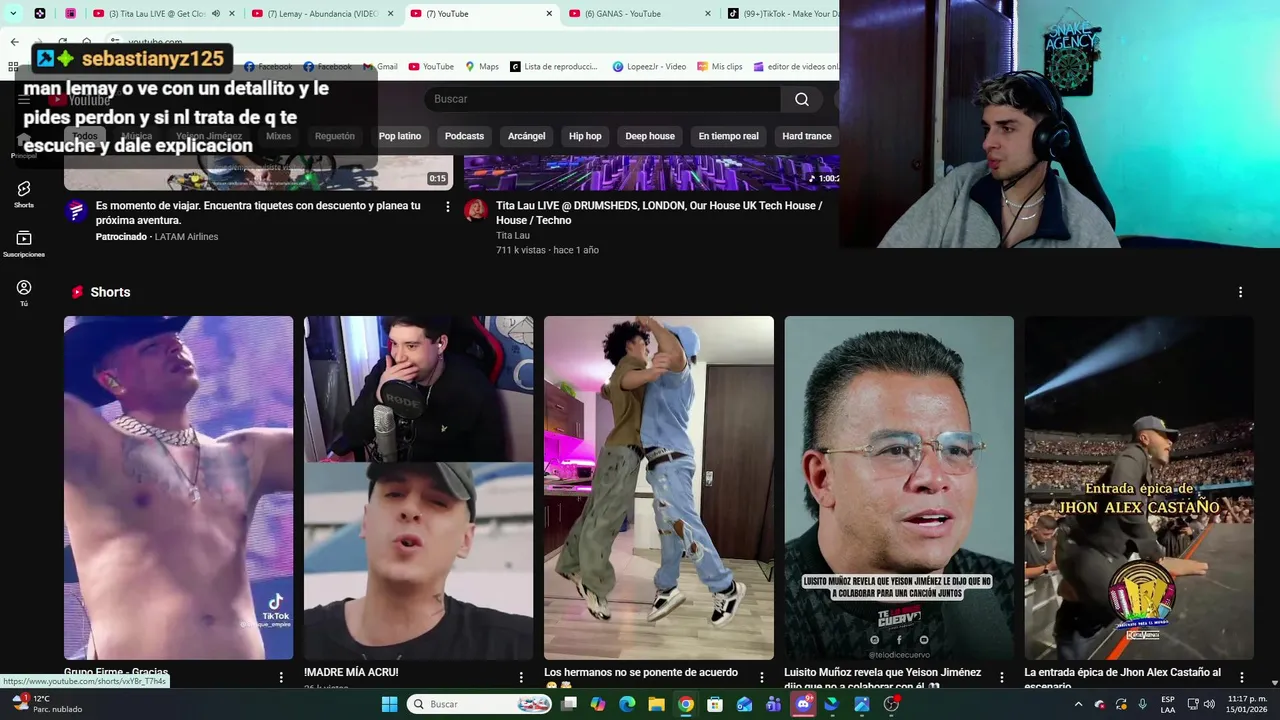The image size is (1280, 720).
Task: Open options for Luisito Muñoz short
Action: coord(1001,677)
